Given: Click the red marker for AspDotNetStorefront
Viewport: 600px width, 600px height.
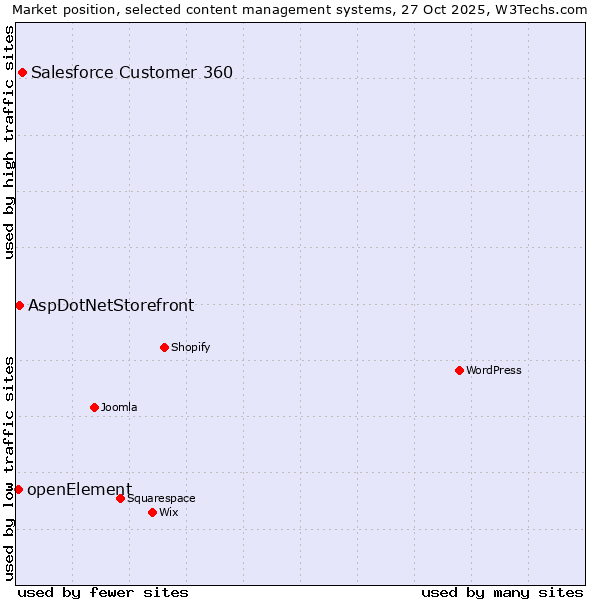Looking at the screenshot, I should pyautogui.click(x=19, y=305).
